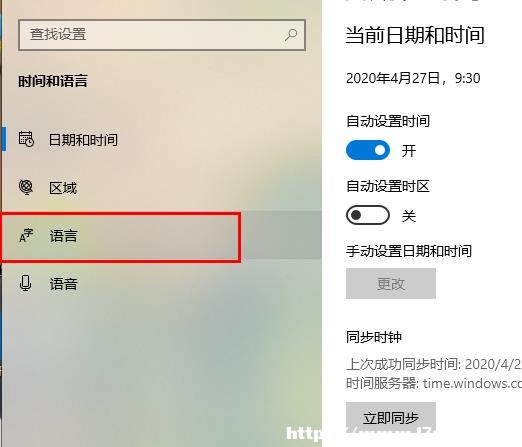Click the 当前日期和时间 heading
The image size is (522, 447).
click(x=415, y=35)
